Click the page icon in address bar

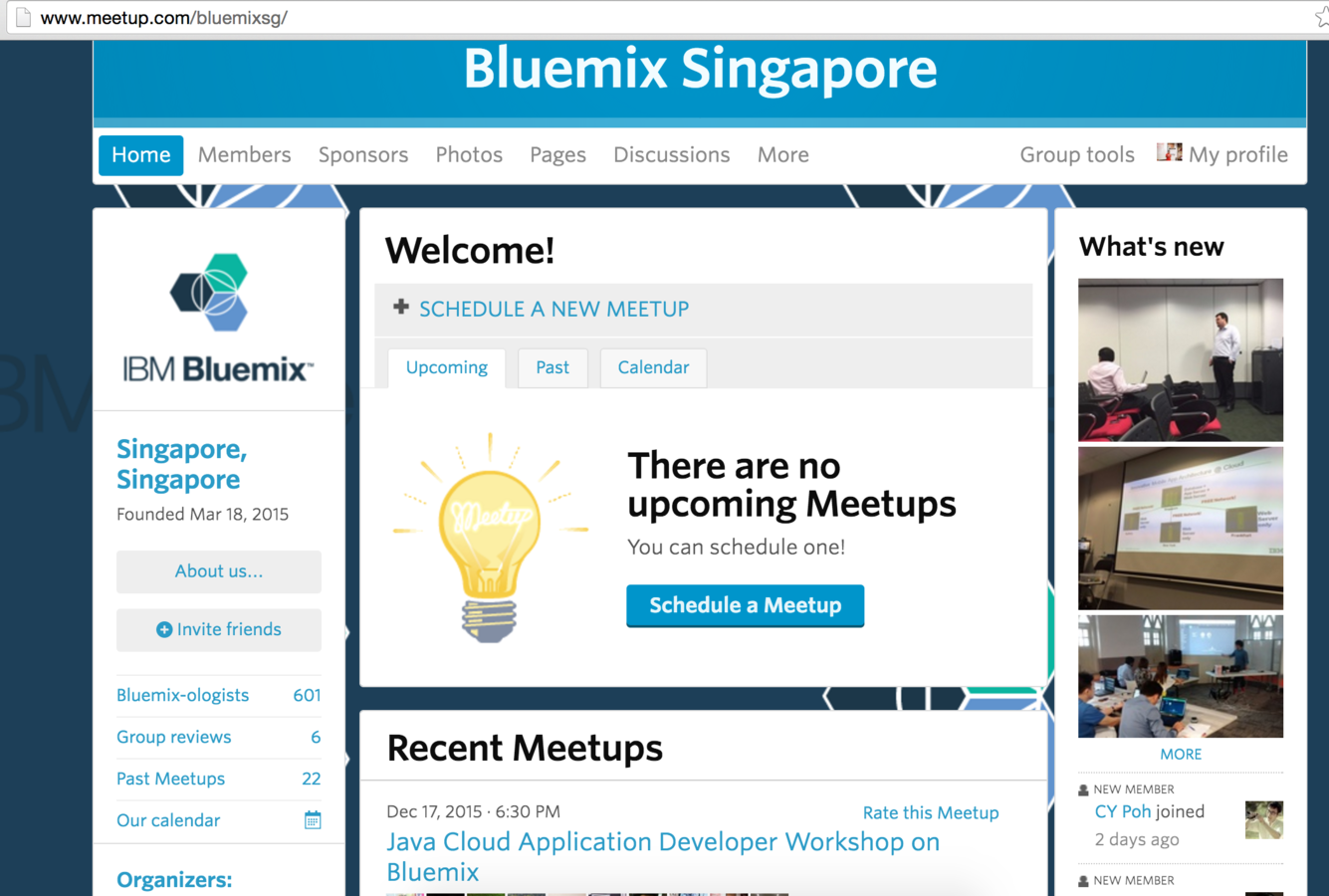[22, 17]
